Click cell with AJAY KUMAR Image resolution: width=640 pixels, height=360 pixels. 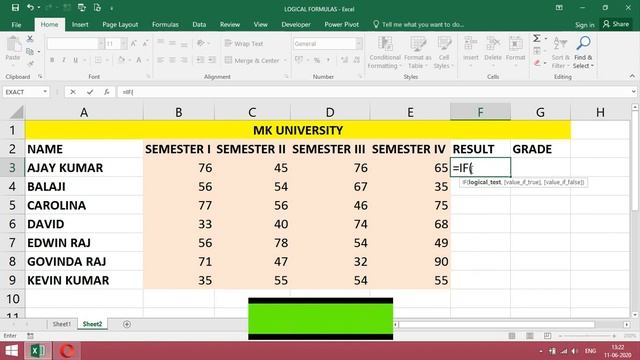pyautogui.click(x=84, y=167)
